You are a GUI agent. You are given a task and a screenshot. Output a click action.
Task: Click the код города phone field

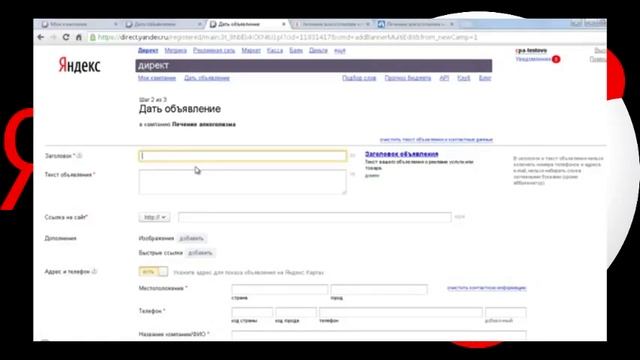click(296, 313)
